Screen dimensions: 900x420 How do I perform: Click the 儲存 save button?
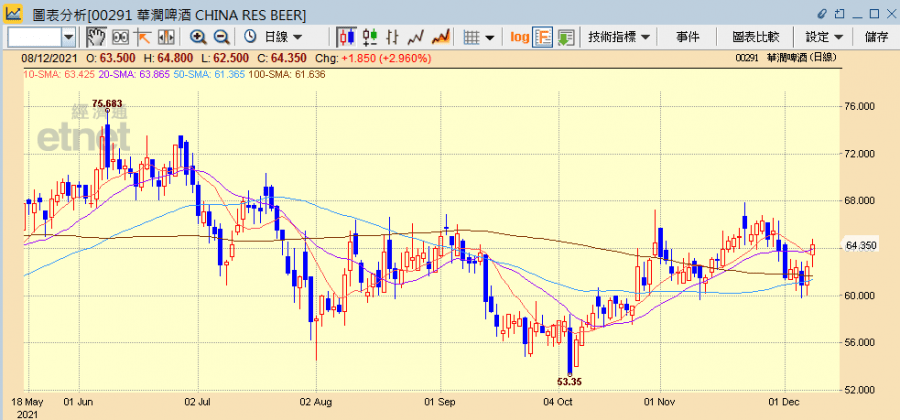(x=876, y=37)
